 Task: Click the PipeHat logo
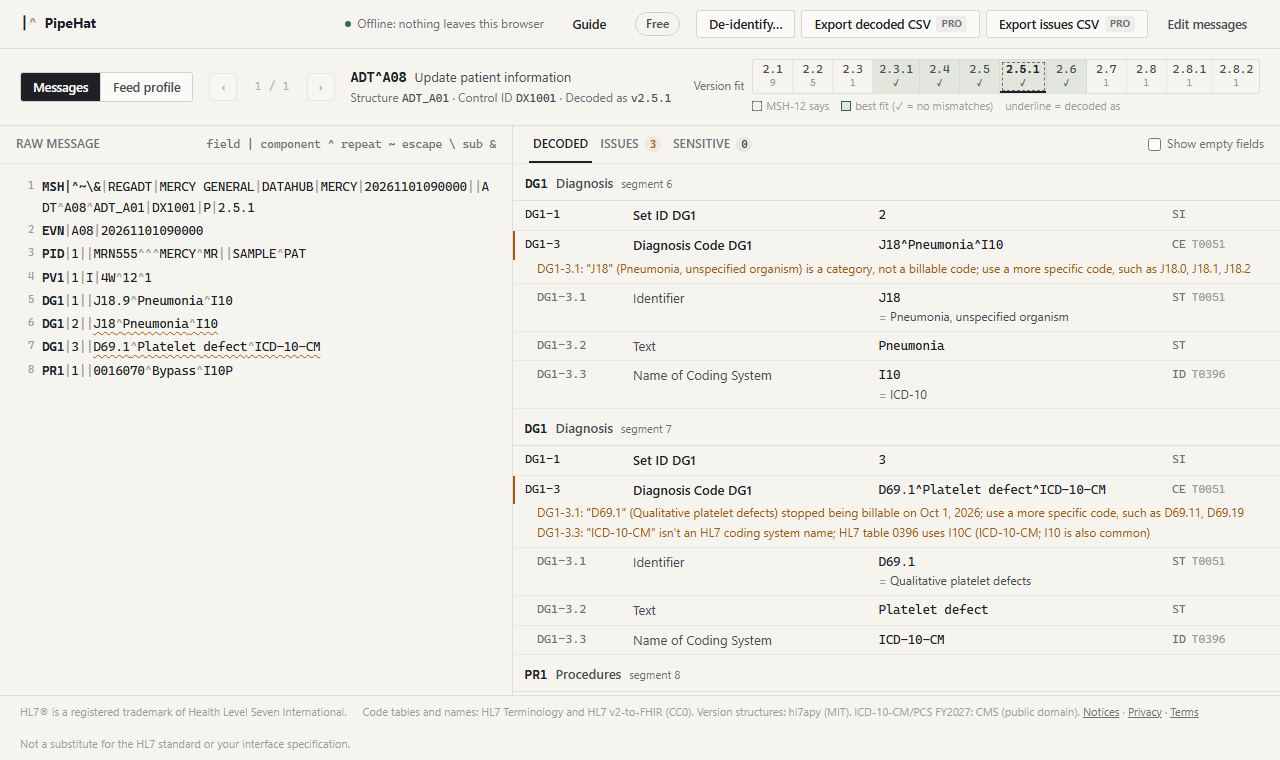[59, 23]
